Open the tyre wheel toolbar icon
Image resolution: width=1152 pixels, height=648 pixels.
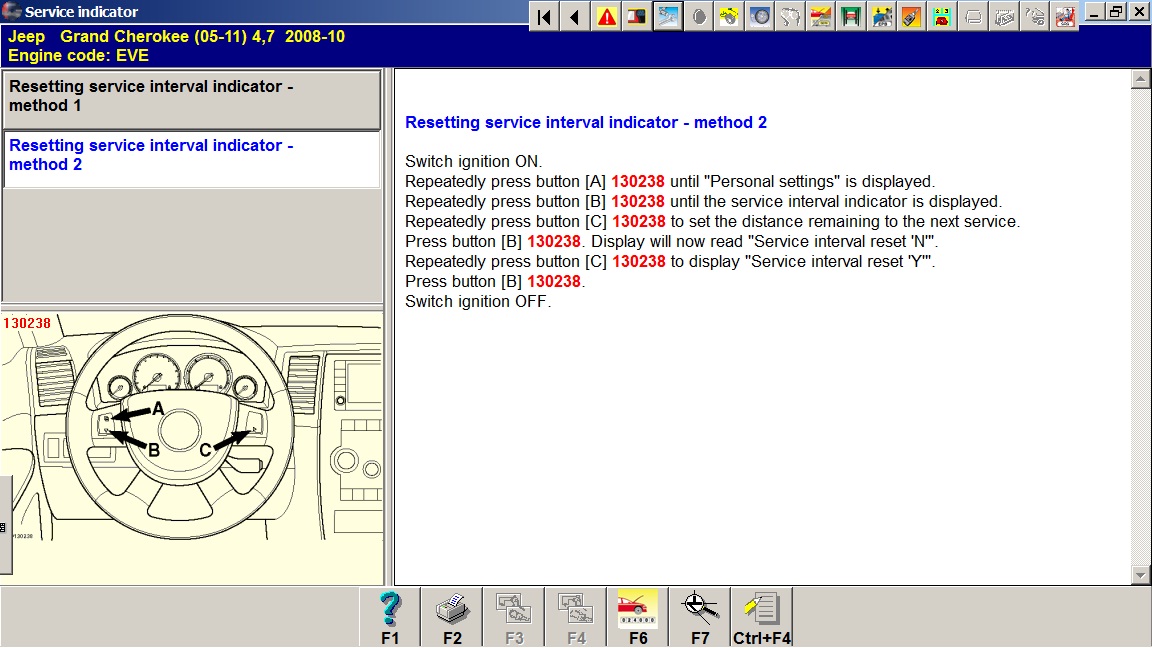pos(760,17)
